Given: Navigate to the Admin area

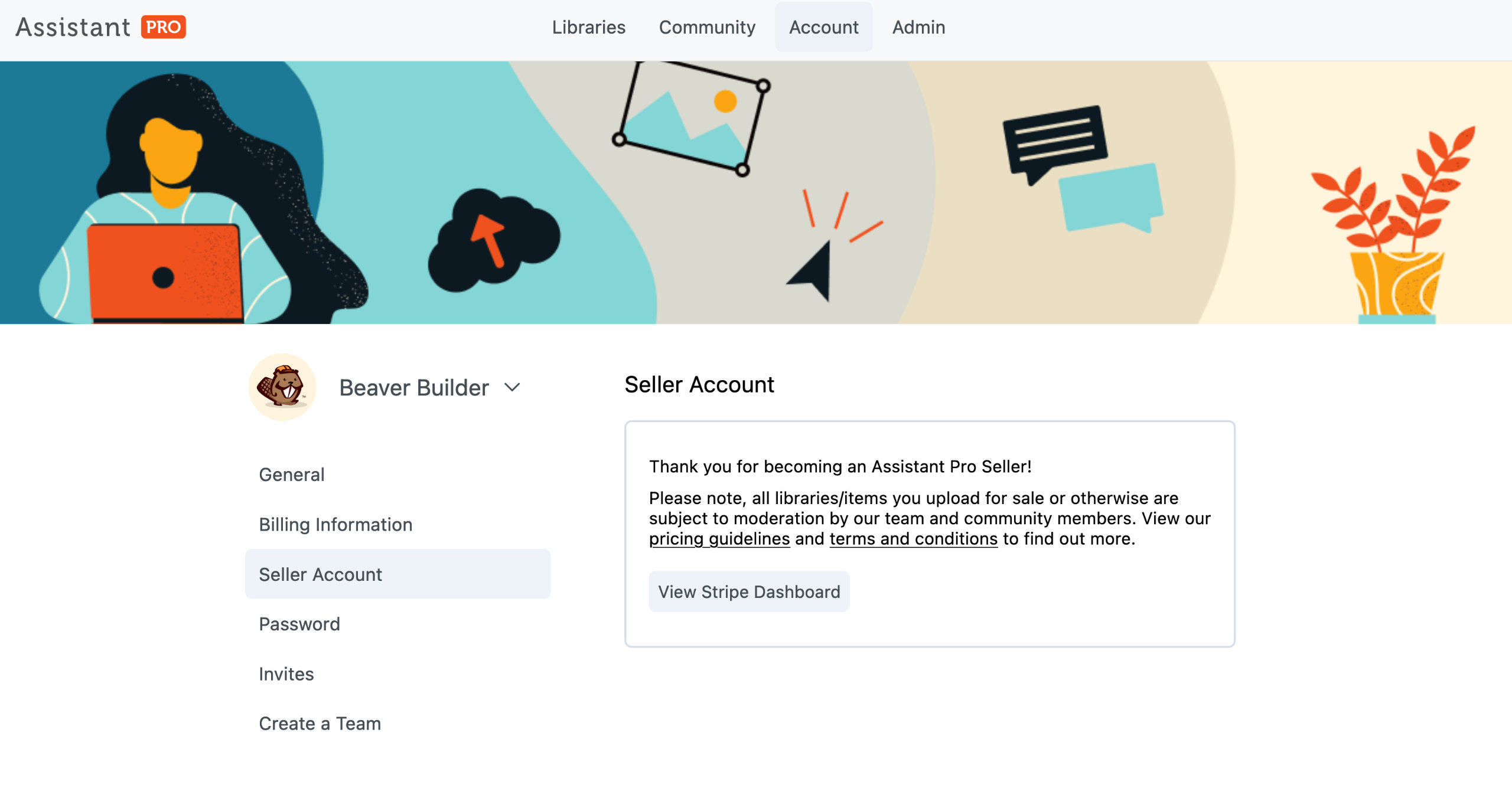Looking at the screenshot, I should click(x=918, y=27).
